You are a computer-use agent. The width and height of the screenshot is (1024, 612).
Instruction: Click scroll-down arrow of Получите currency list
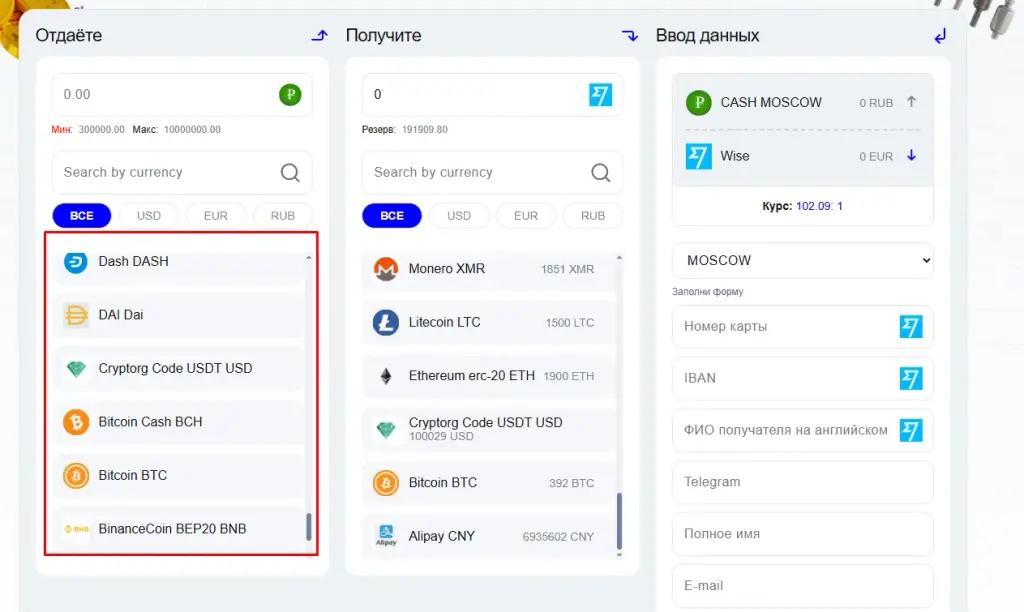pos(619,555)
